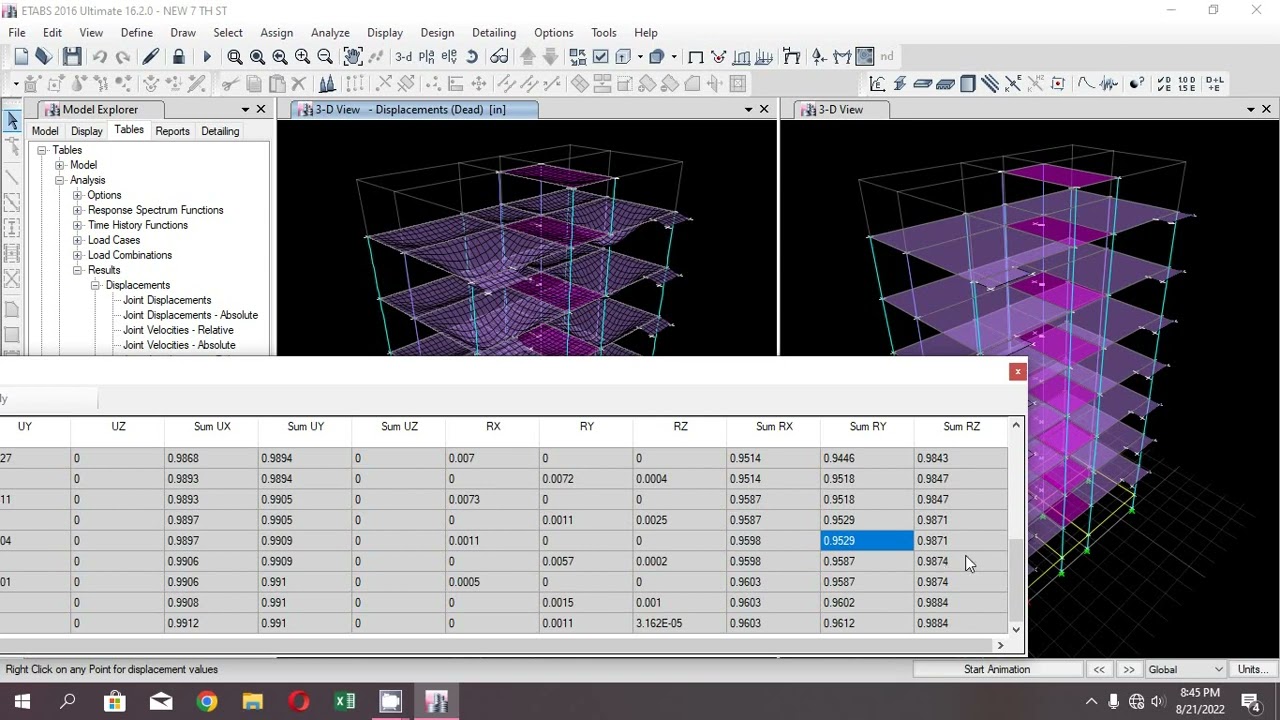Click the 'D+L+E' load combination icon
The width and height of the screenshot is (1280, 720).
tap(1214, 84)
